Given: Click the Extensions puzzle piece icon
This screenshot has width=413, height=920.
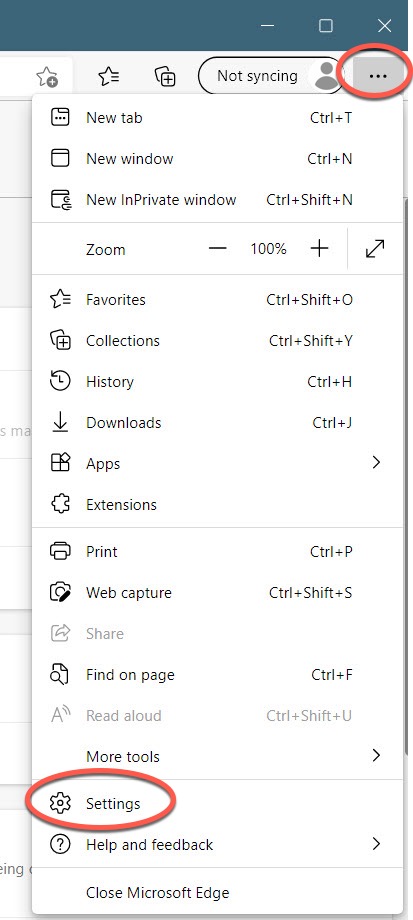Looking at the screenshot, I should [60, 504].
